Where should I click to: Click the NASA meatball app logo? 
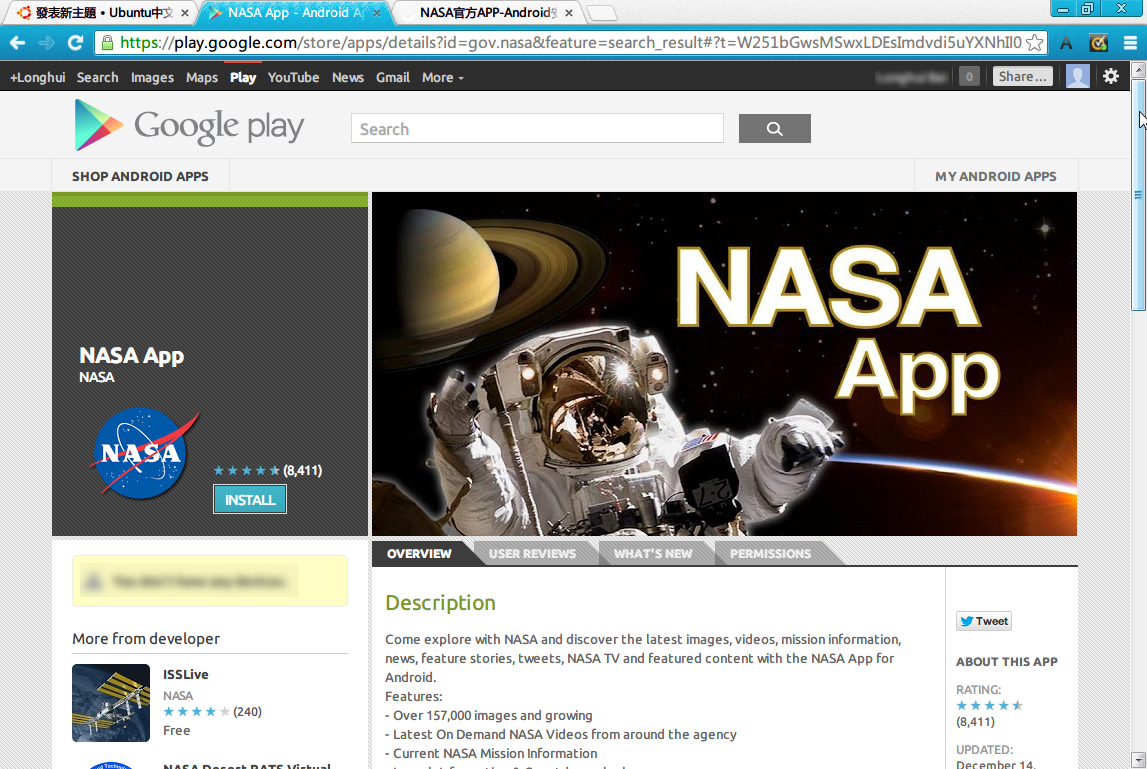pos(145,453)
